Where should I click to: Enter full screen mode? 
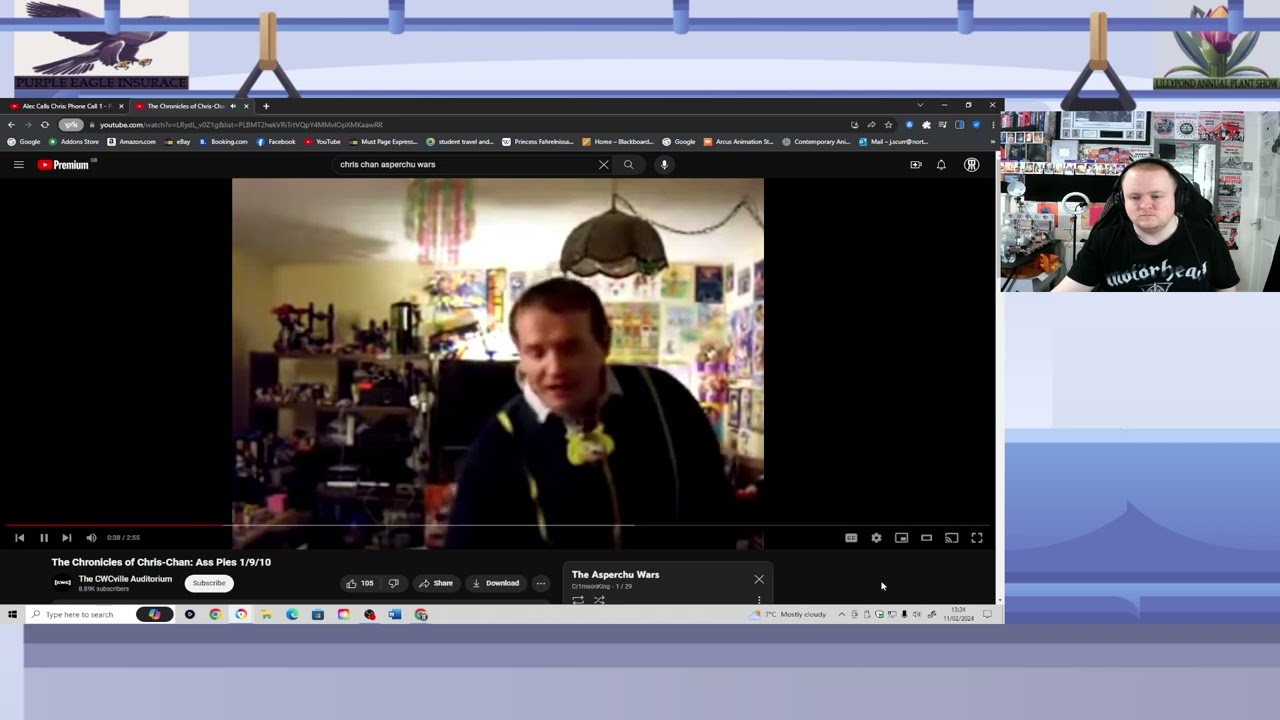pyautogui.click(x=977, y=538)
